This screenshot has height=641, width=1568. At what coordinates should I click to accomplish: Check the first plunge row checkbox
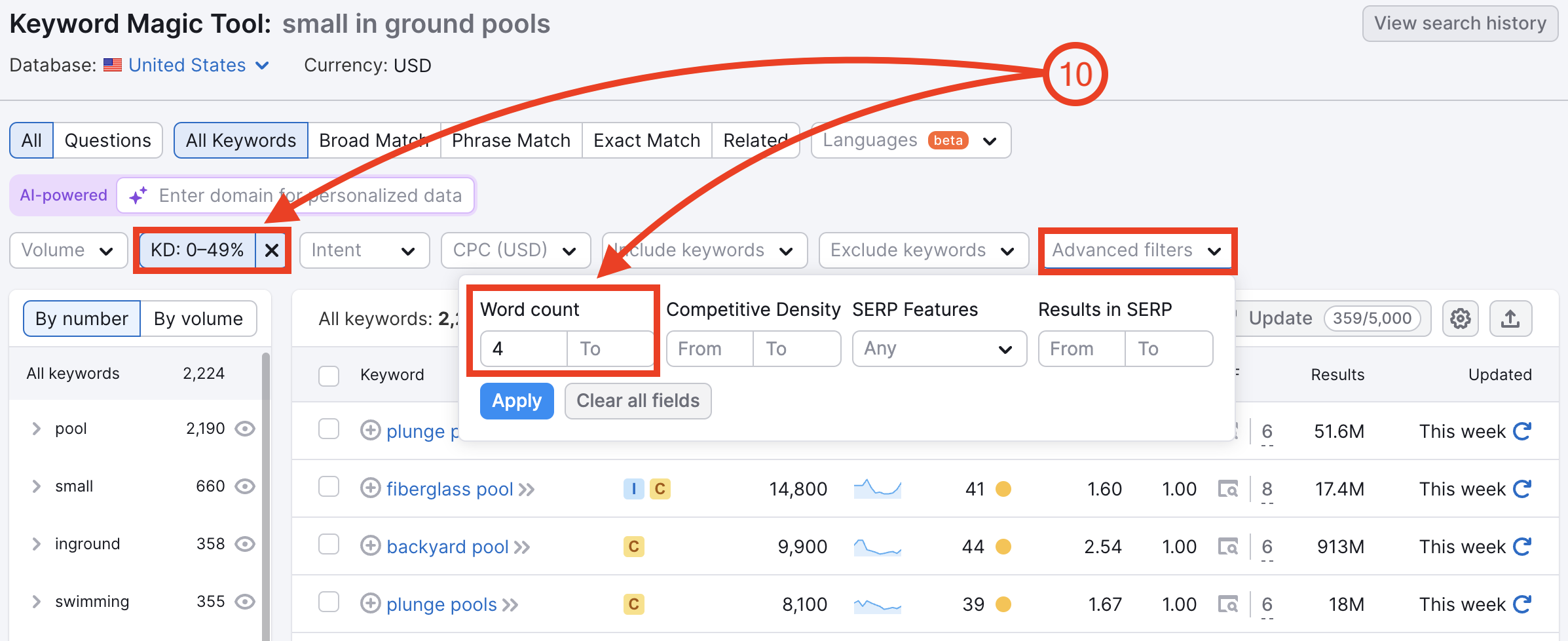click(329, 429)
